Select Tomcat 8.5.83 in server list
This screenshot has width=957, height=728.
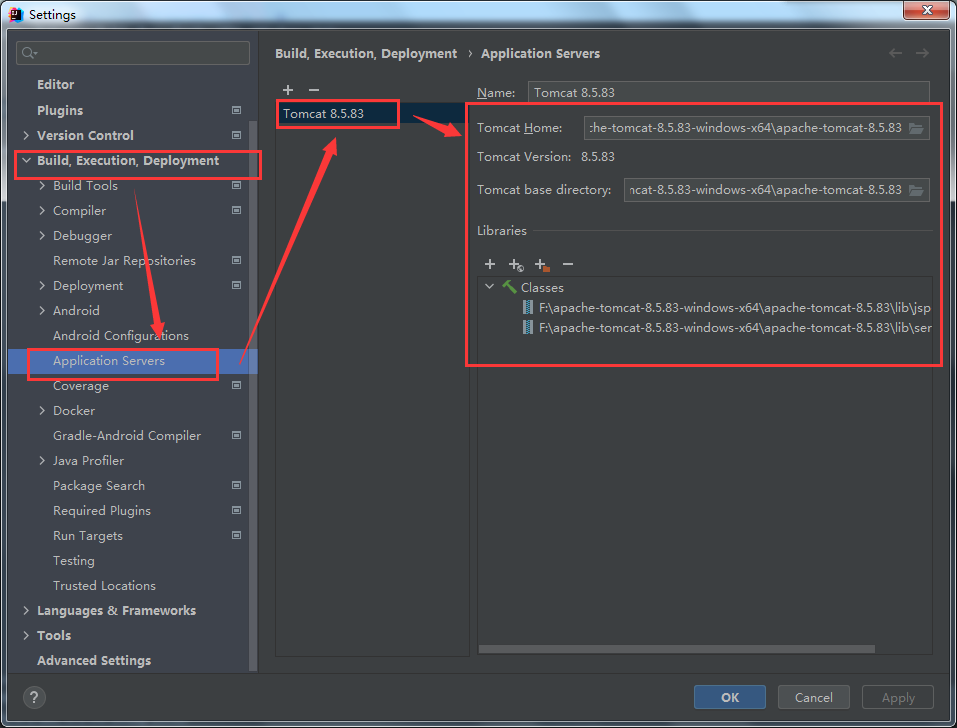coord(372,114)
